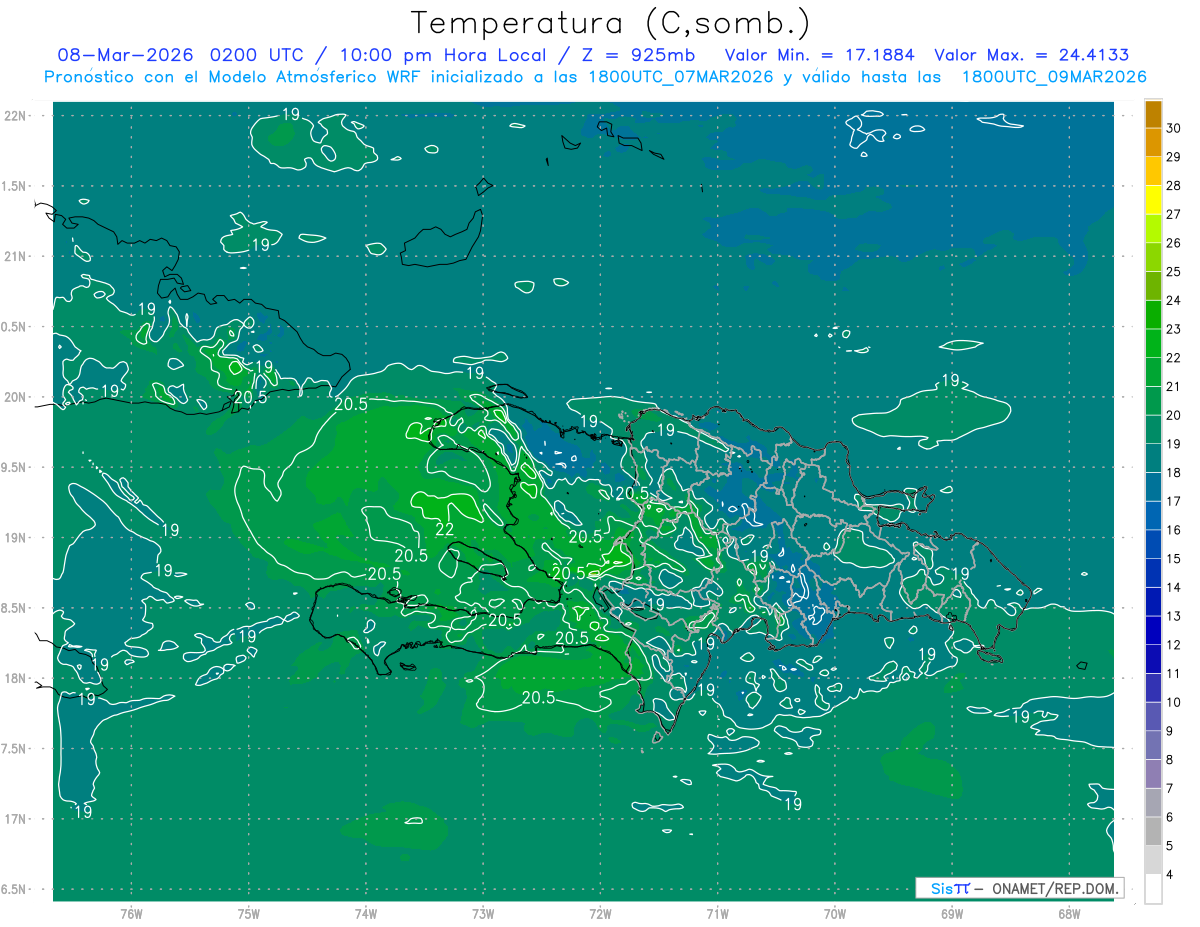Click the "Valor Max. = 24.4133" text
The image size is (1200, 927).
tap(1031, 55)
